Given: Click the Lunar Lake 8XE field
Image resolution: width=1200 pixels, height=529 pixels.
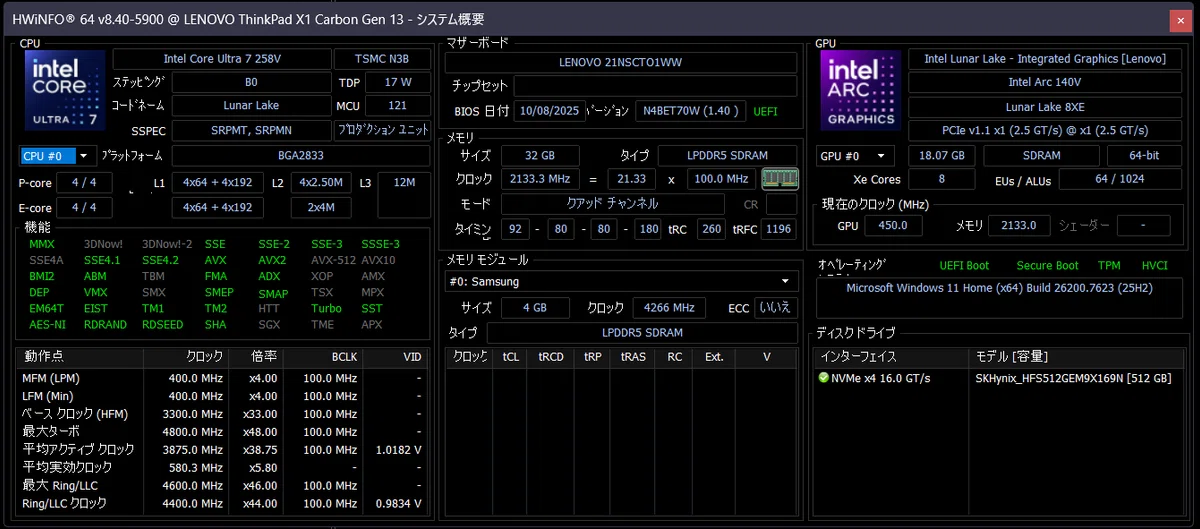Looking at the screenshot, I should 1044,107.
